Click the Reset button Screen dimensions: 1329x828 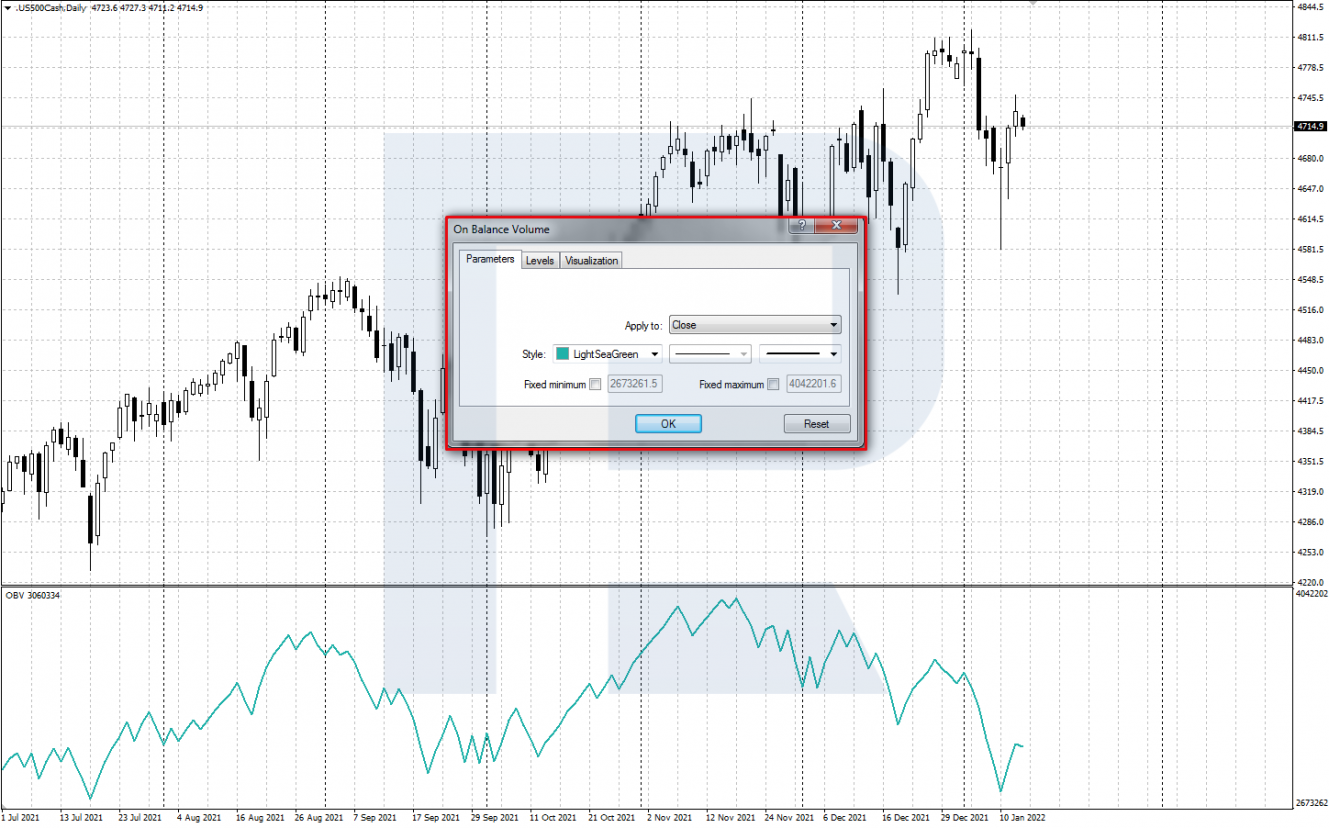click(817, 424)
